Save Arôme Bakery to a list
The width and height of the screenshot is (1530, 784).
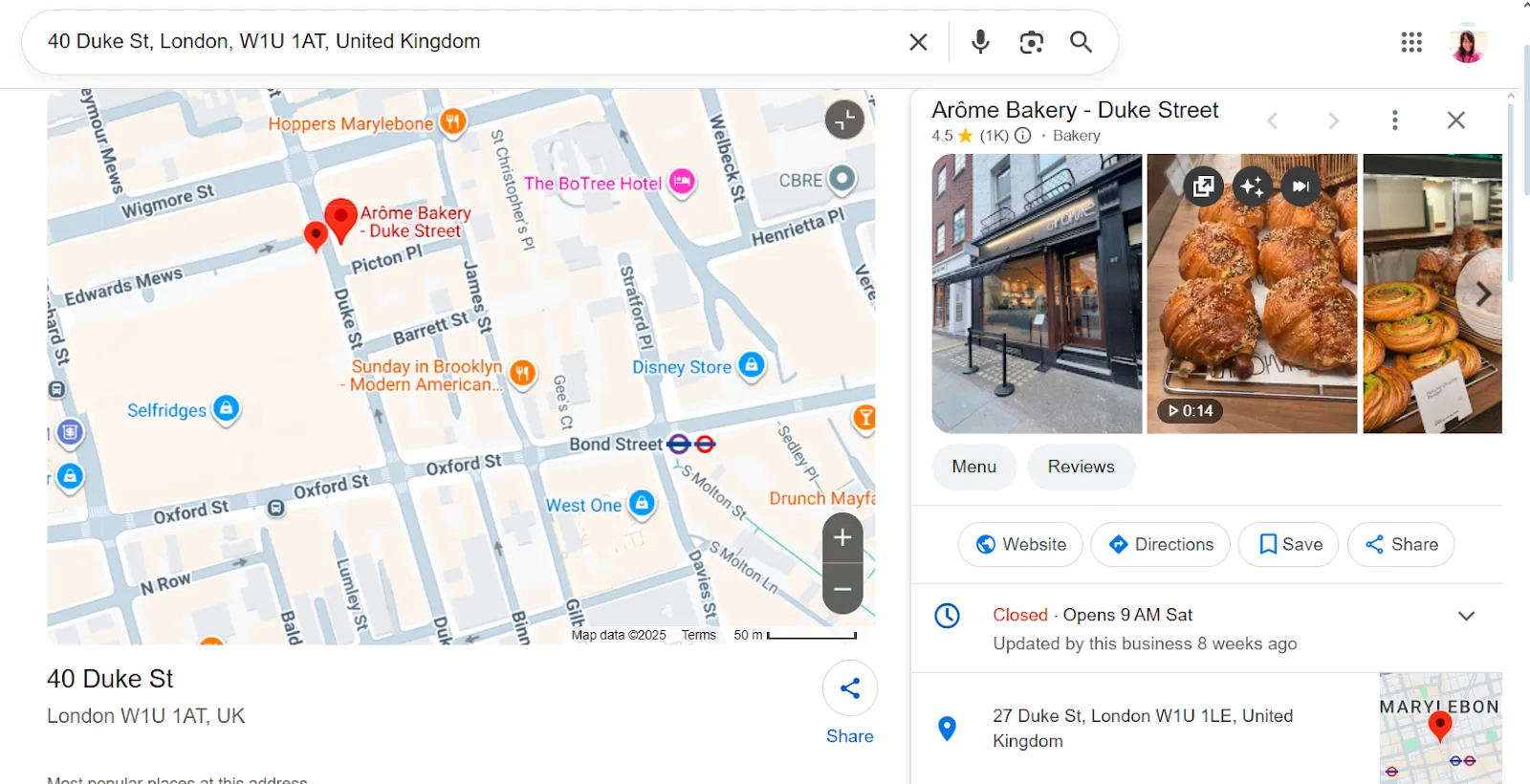[1288, 544]
